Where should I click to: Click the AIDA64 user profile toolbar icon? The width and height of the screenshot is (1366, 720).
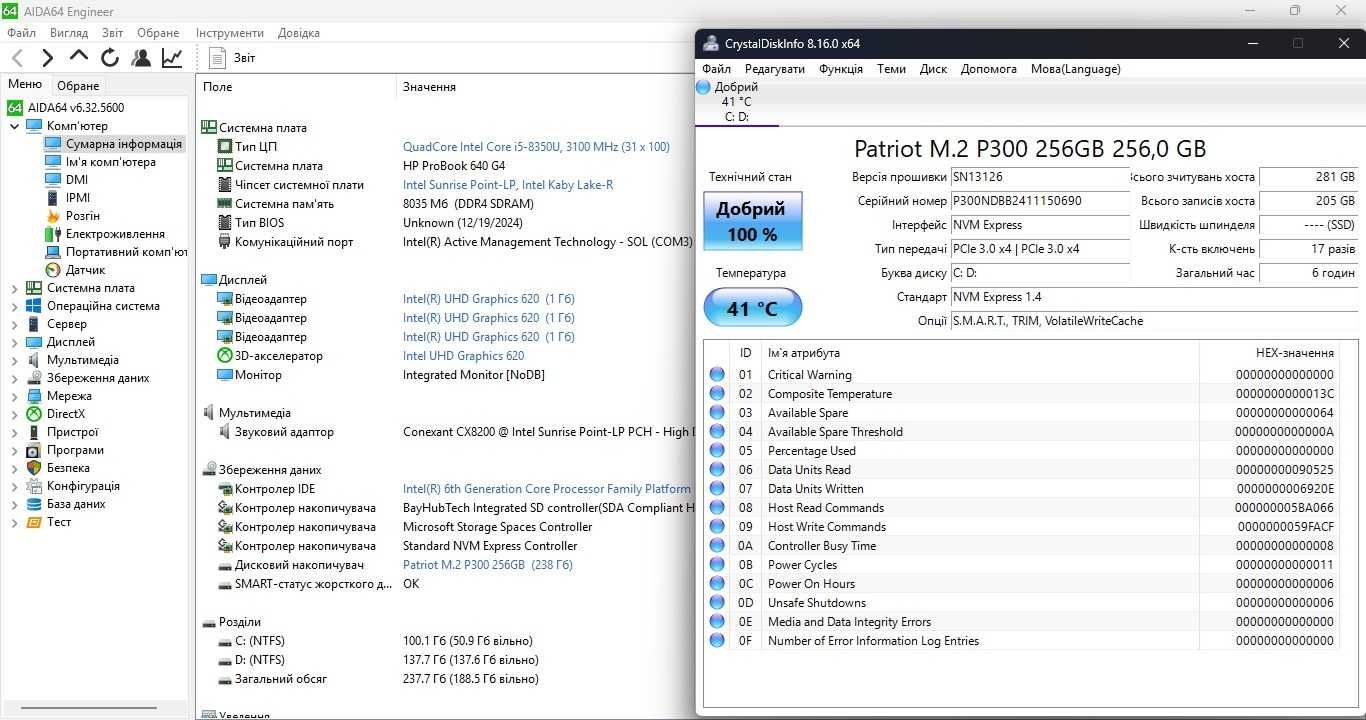(x=141, y=58)
